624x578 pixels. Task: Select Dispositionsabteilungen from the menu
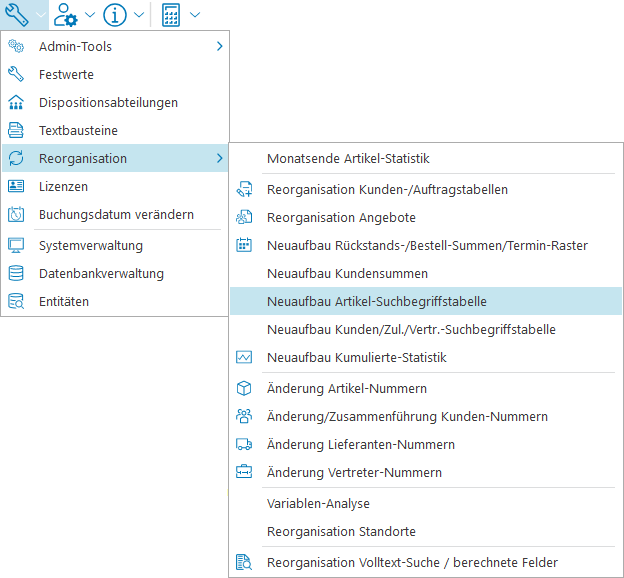click(108, 102)
